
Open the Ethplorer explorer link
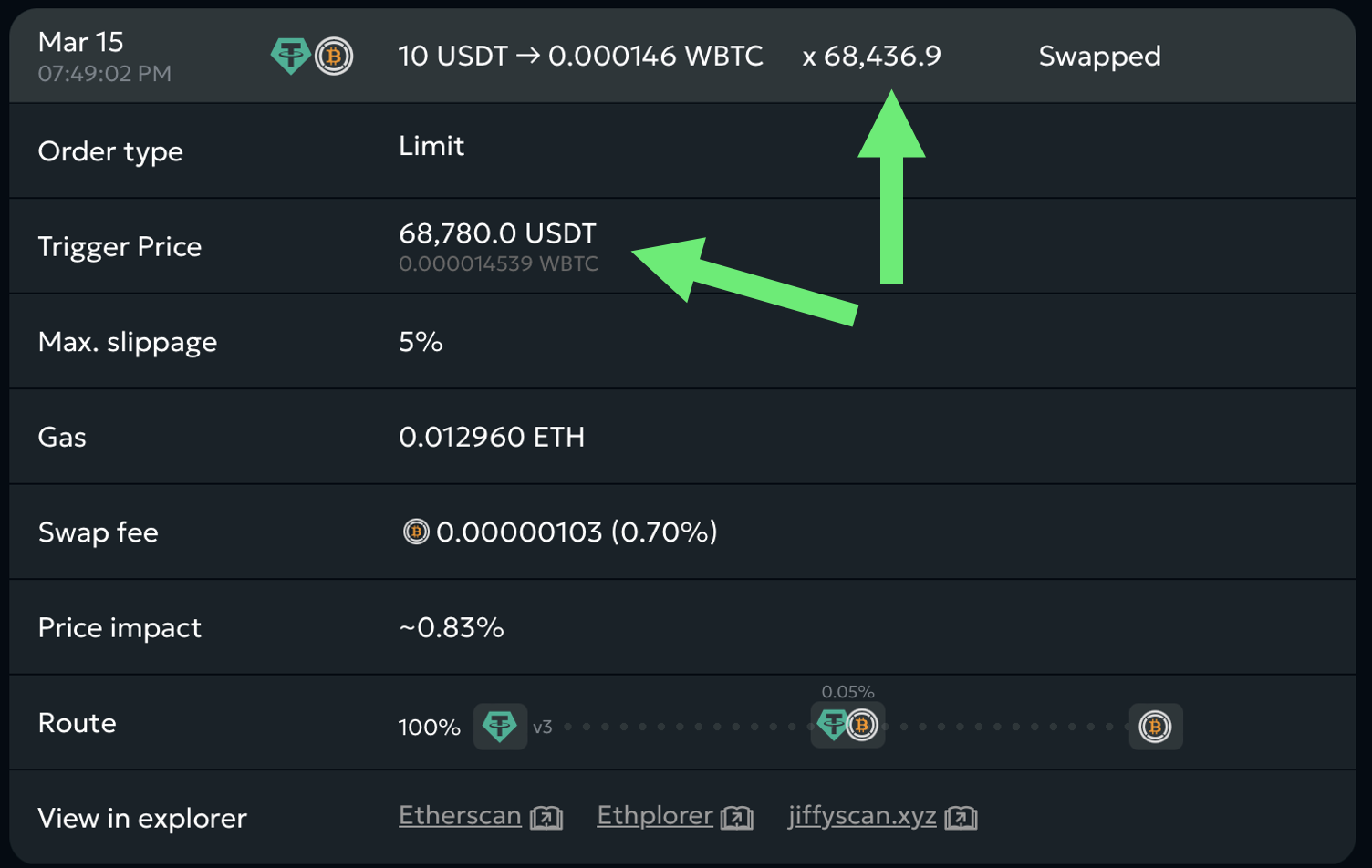[x=654, y=815]
